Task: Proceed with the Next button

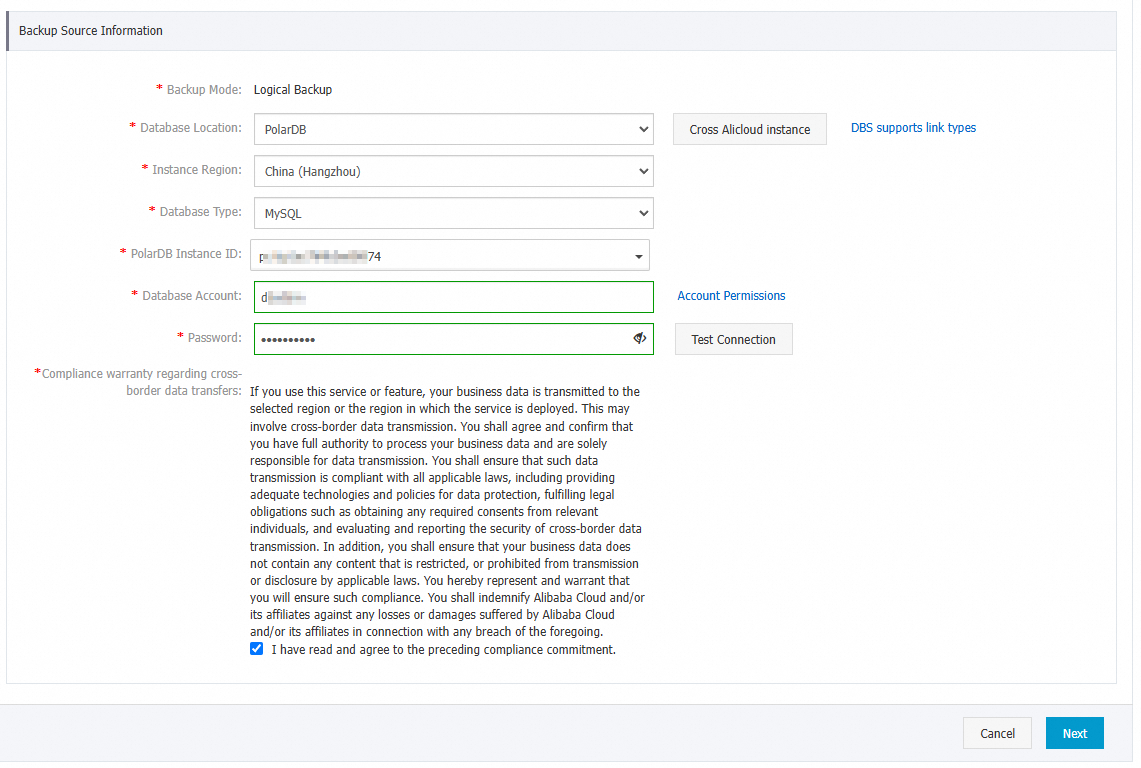Action: click(x=1074, y=733)
